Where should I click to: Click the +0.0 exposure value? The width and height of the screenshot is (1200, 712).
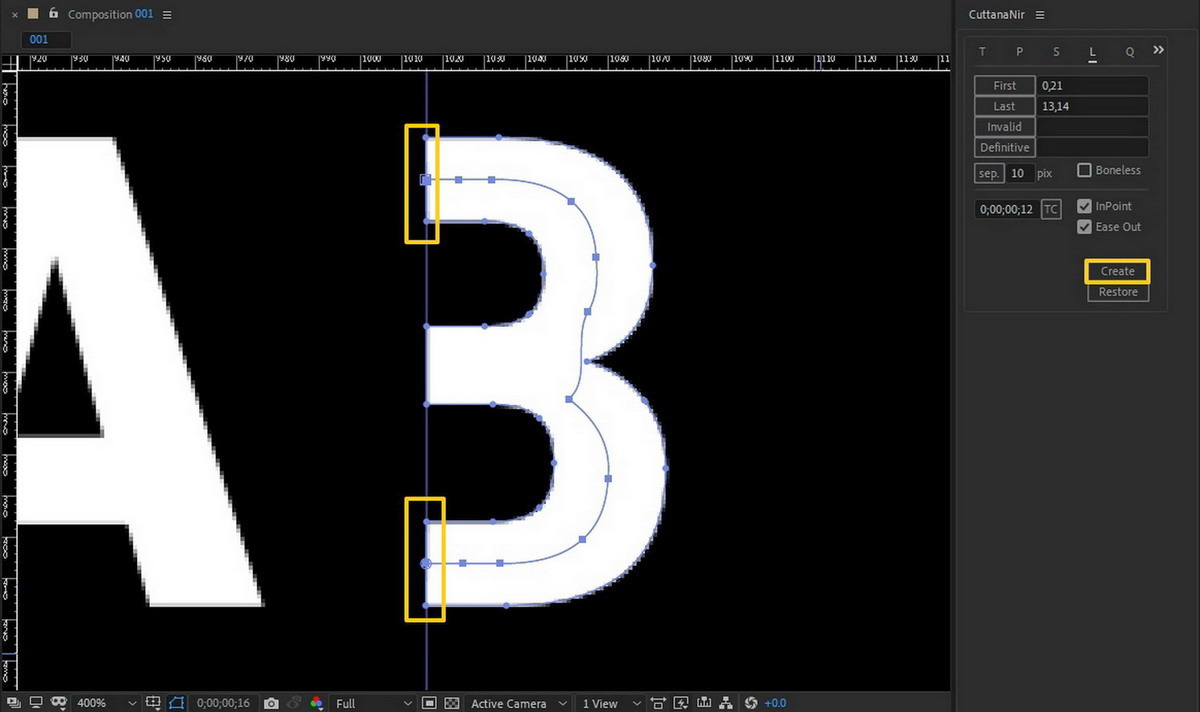click(x=775, y=704)
